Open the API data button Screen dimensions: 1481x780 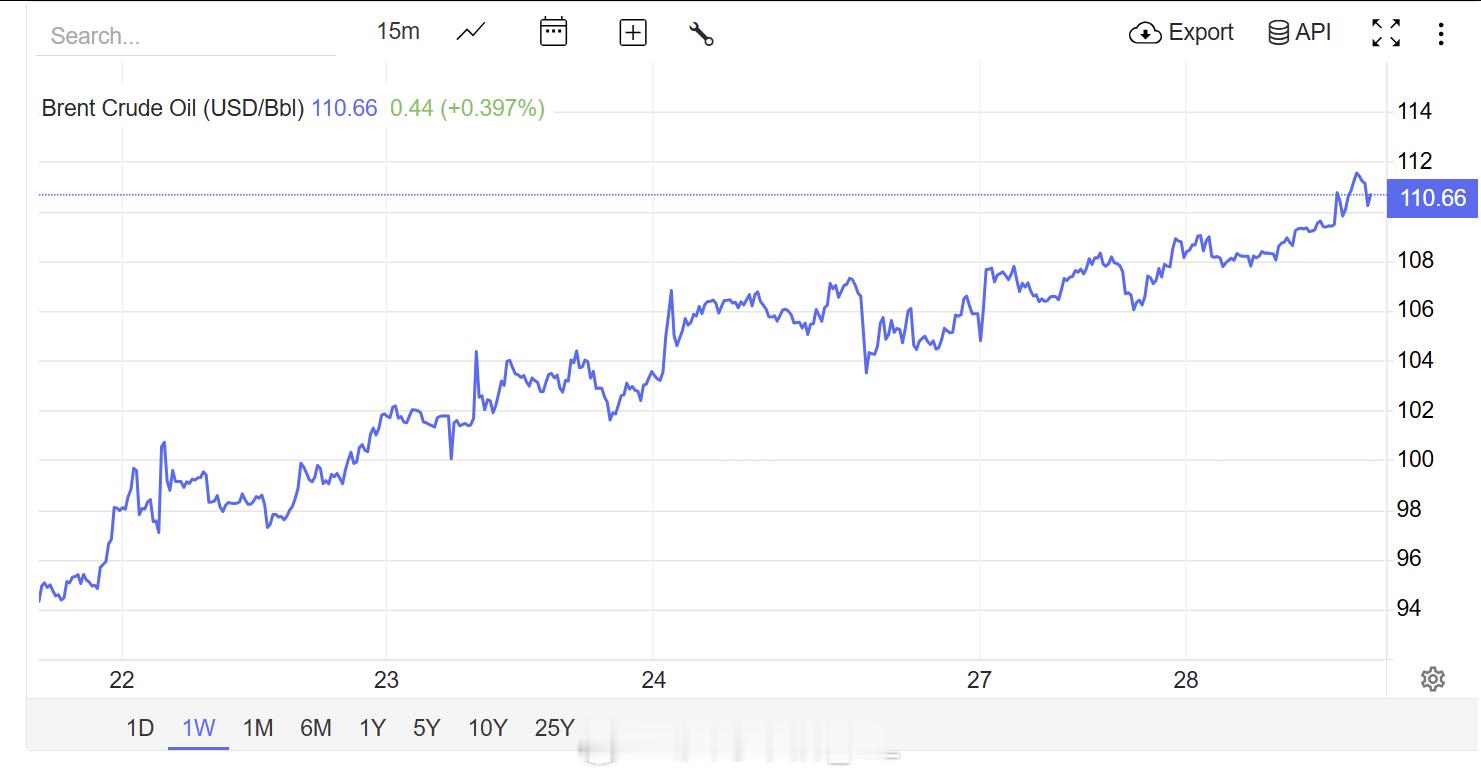(x=1300, y=33)
